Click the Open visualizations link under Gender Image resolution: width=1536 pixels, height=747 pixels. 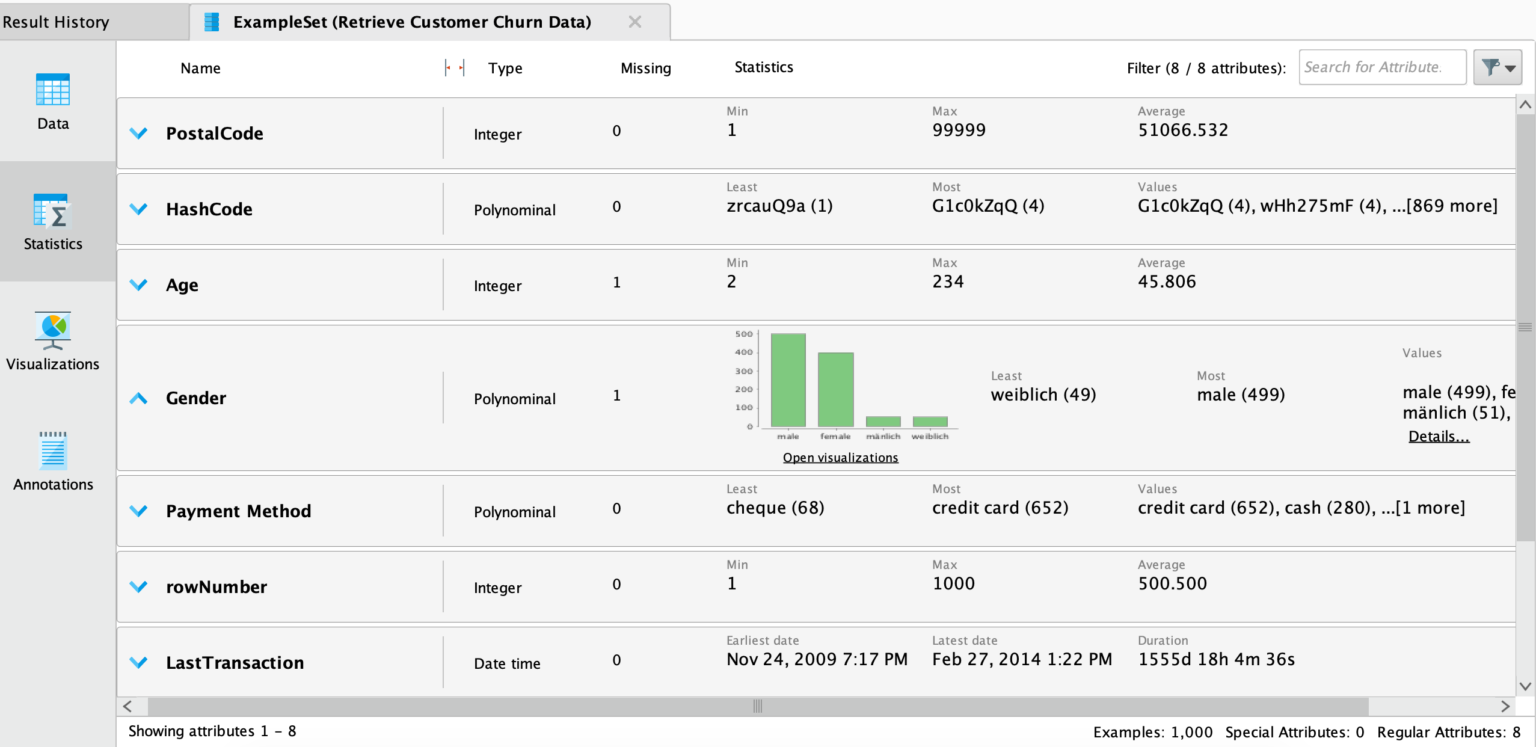(840, 457)
